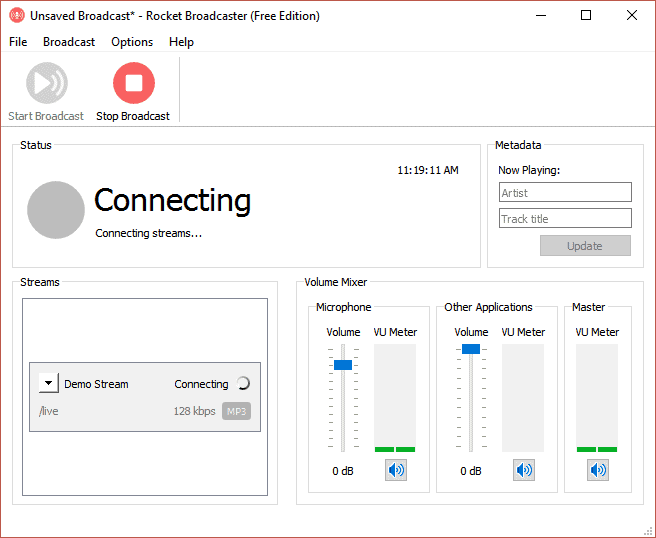The width and height of the screenshot is (656, 538).
Task: Toggle the Master mute speaker button
Action: (x=597, y=470)
